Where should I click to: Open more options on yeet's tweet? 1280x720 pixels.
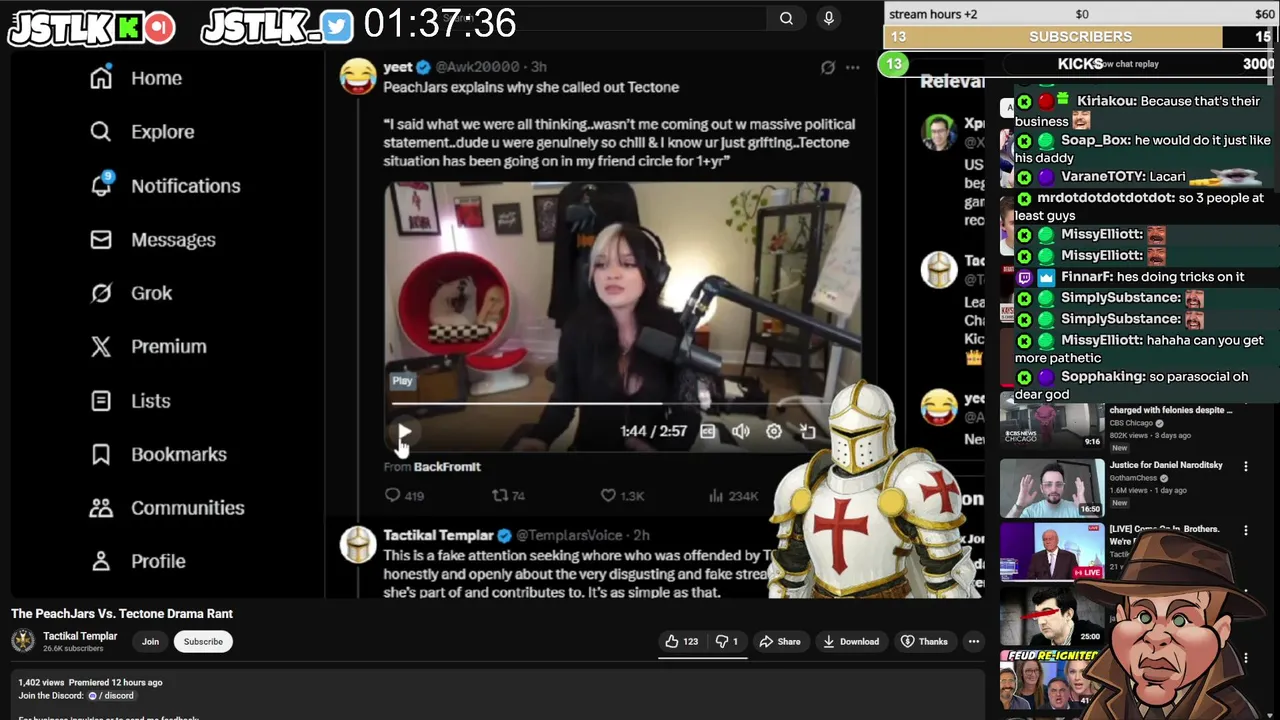[x=852, y=67]
